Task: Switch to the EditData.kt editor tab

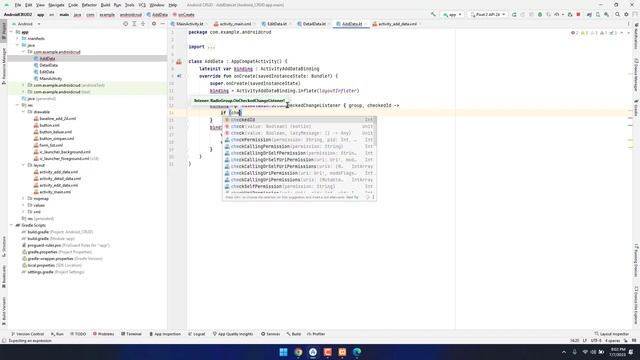Action: pos(276,24)
